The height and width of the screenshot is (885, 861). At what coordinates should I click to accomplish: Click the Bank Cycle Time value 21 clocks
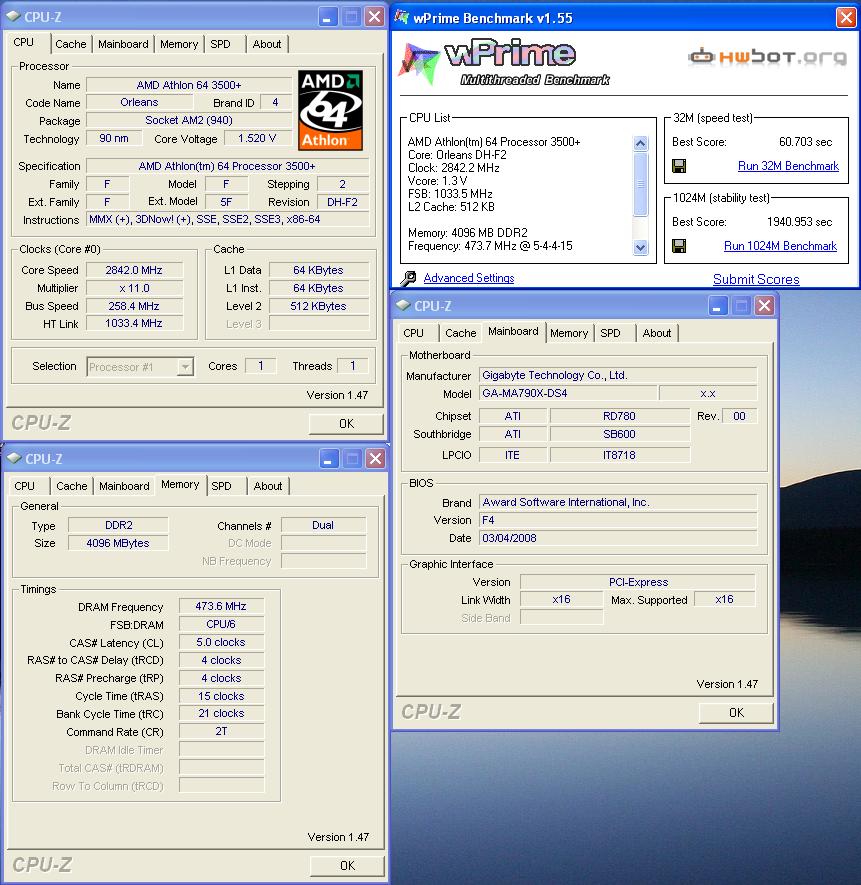[221, 713]
